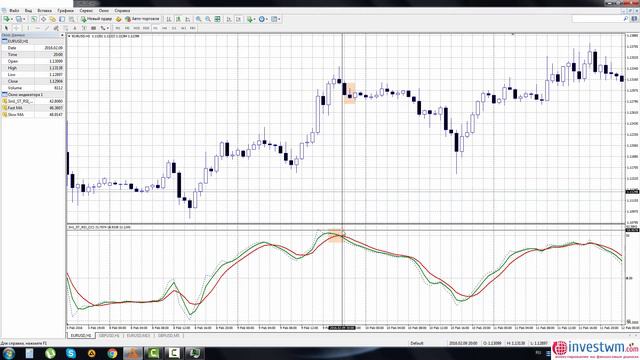Open the profiles toolbar icon

[19, 19]
